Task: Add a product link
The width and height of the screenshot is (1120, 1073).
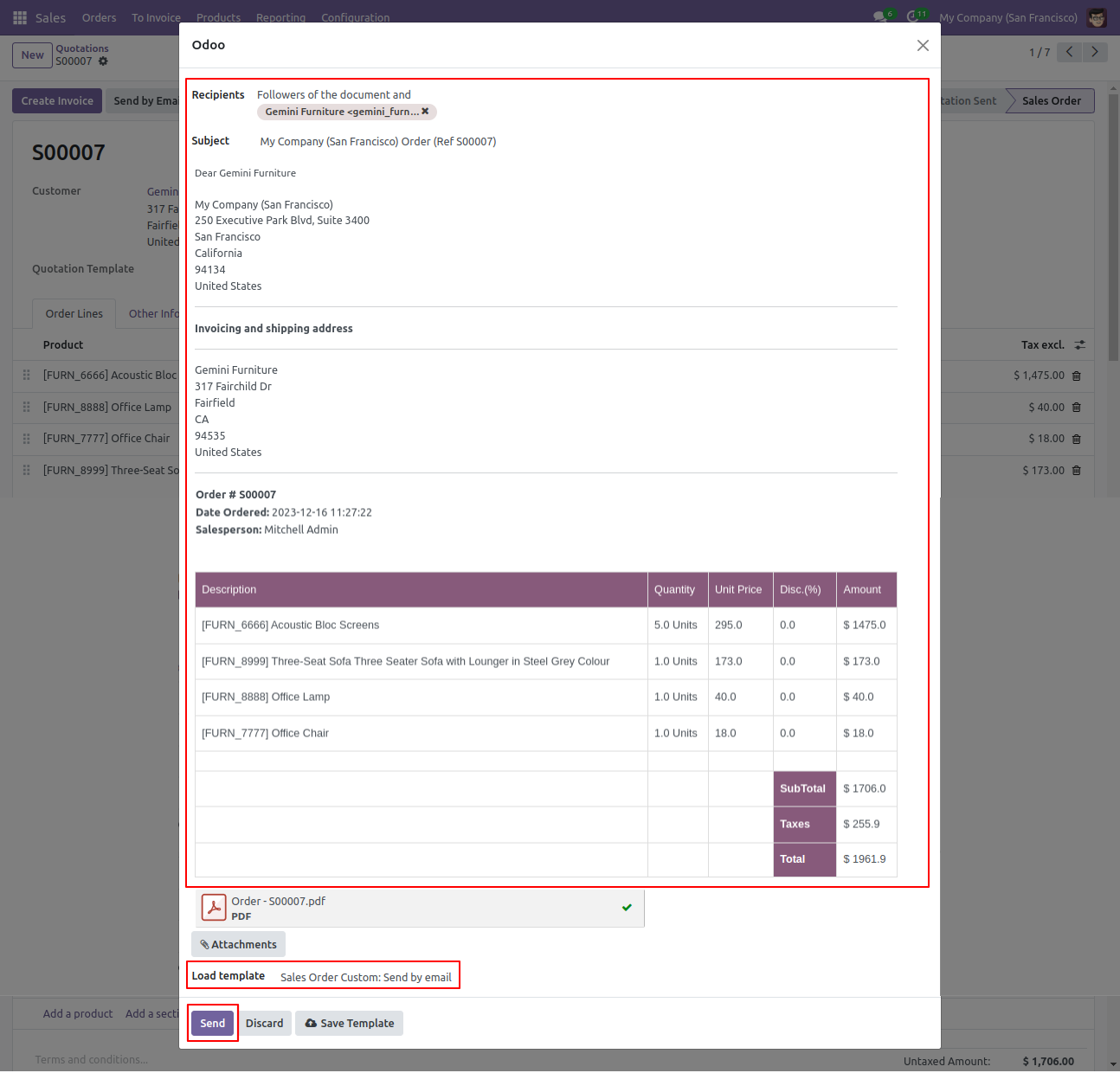Action: point(78,1013)
